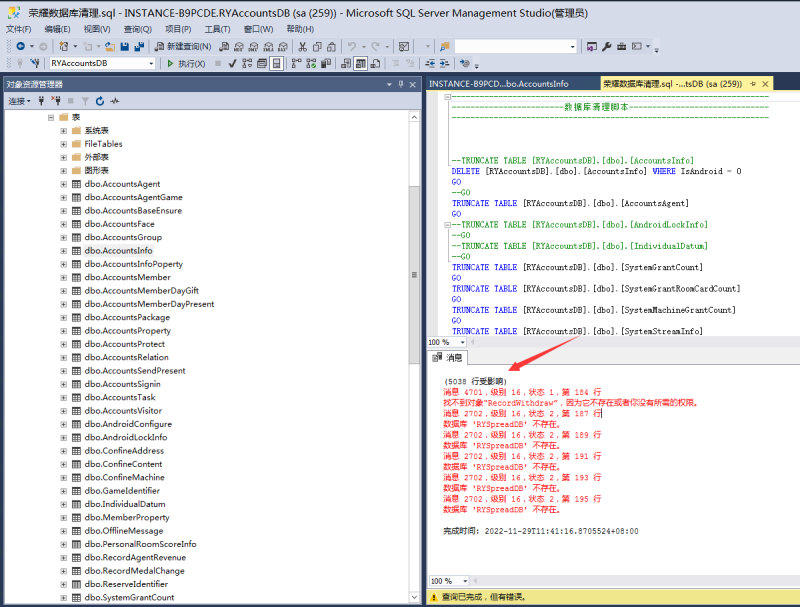Collapse the code region at the top comment
This screenshot has height=607, width=800.
(x=447, y=96)
